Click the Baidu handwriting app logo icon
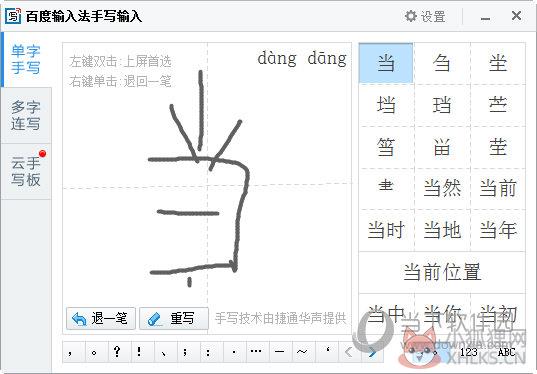The height and width of the screenshot is (374, 537). pyautogui.click(x=13, y=16)
